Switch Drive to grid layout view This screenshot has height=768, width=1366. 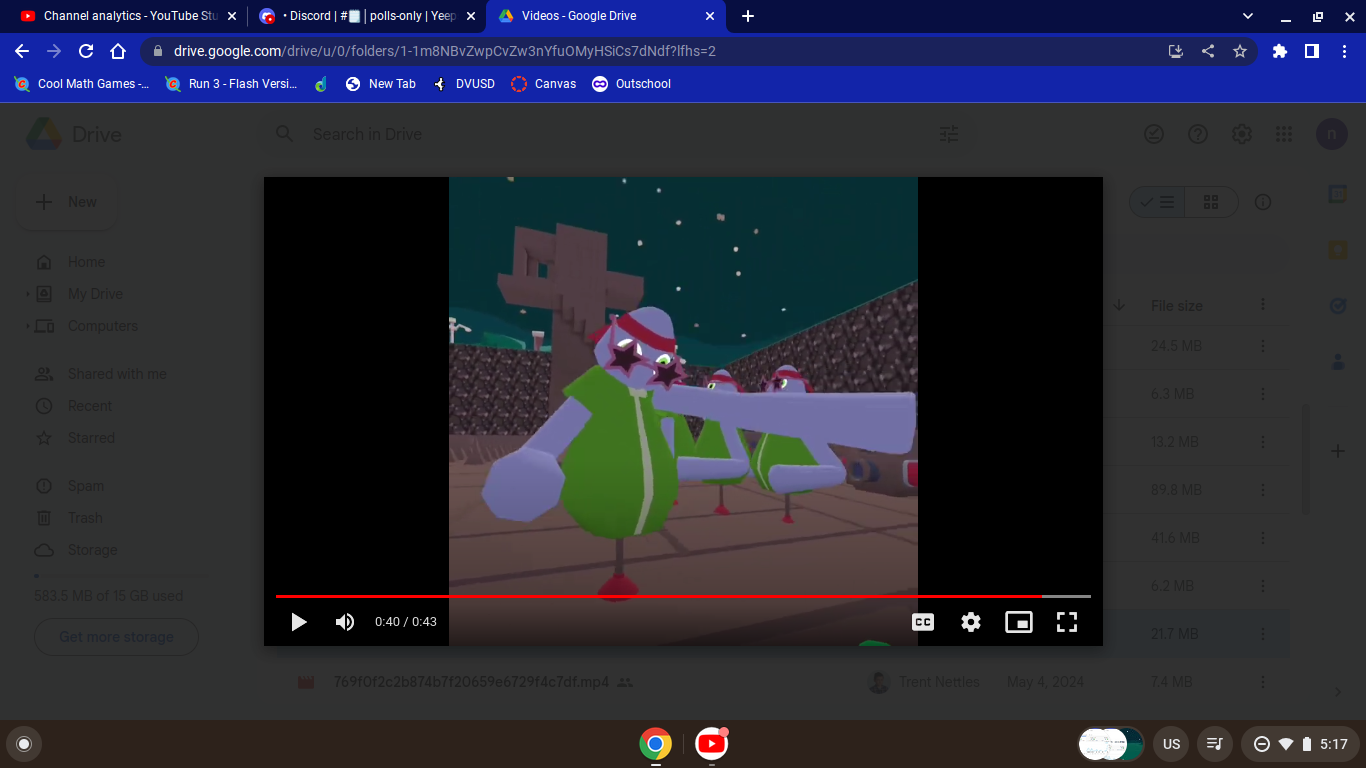coord(1212,202)
